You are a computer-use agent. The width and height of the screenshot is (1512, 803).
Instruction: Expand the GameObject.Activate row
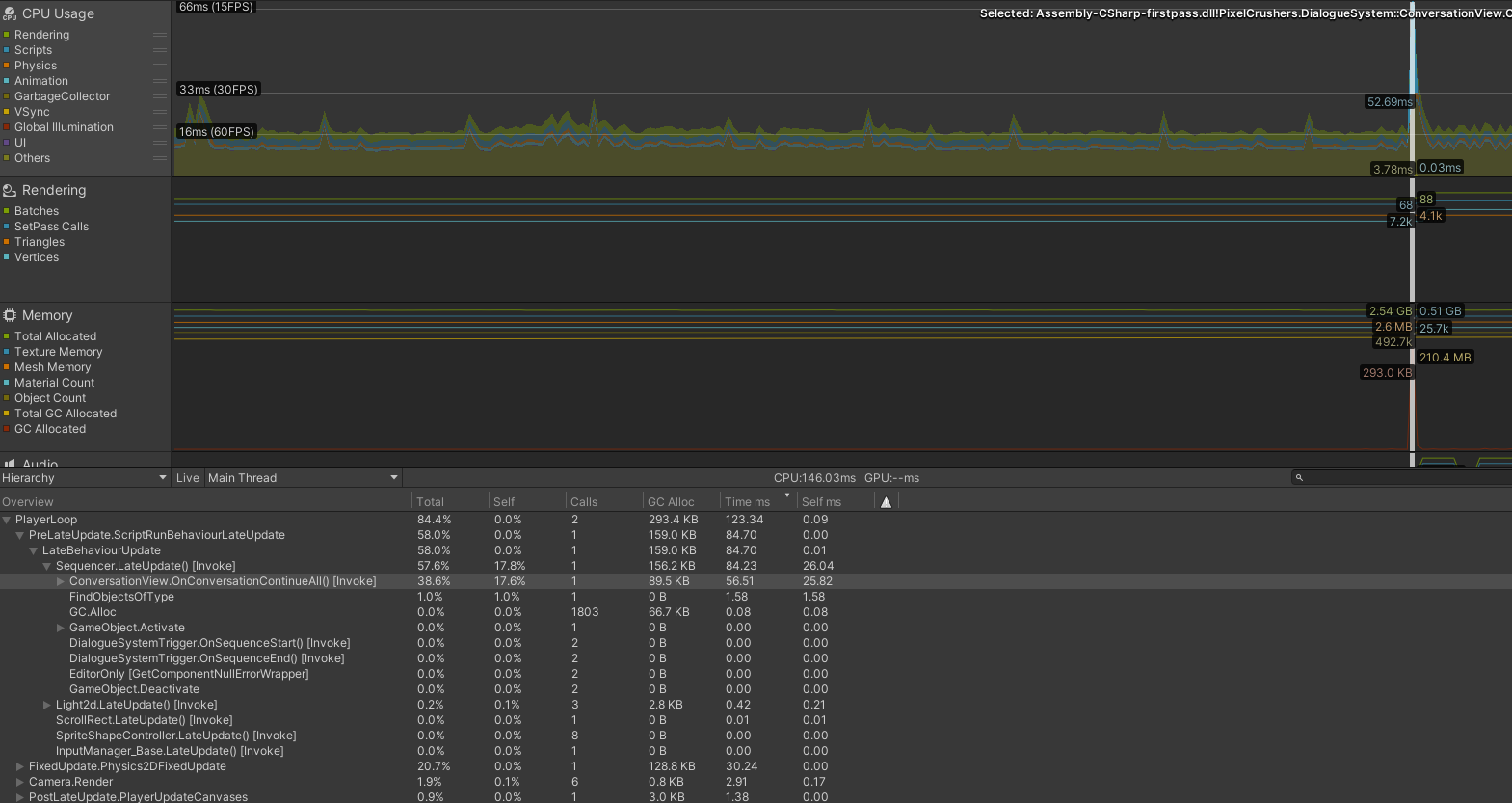60,628
